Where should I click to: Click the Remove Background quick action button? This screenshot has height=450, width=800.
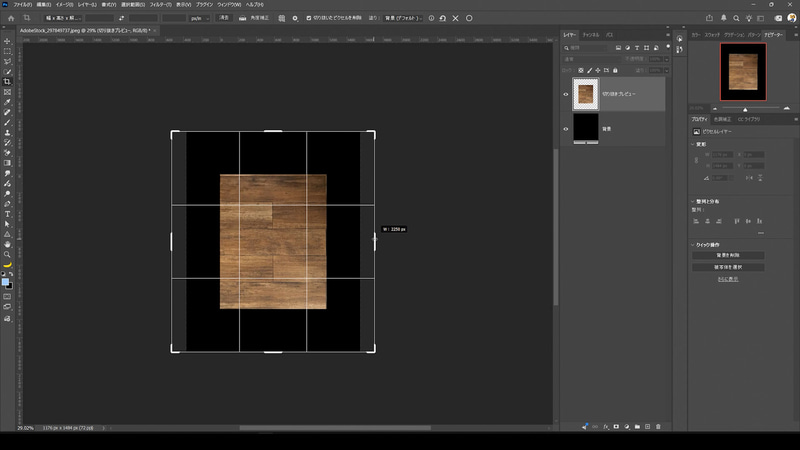(x=728, y=255)
